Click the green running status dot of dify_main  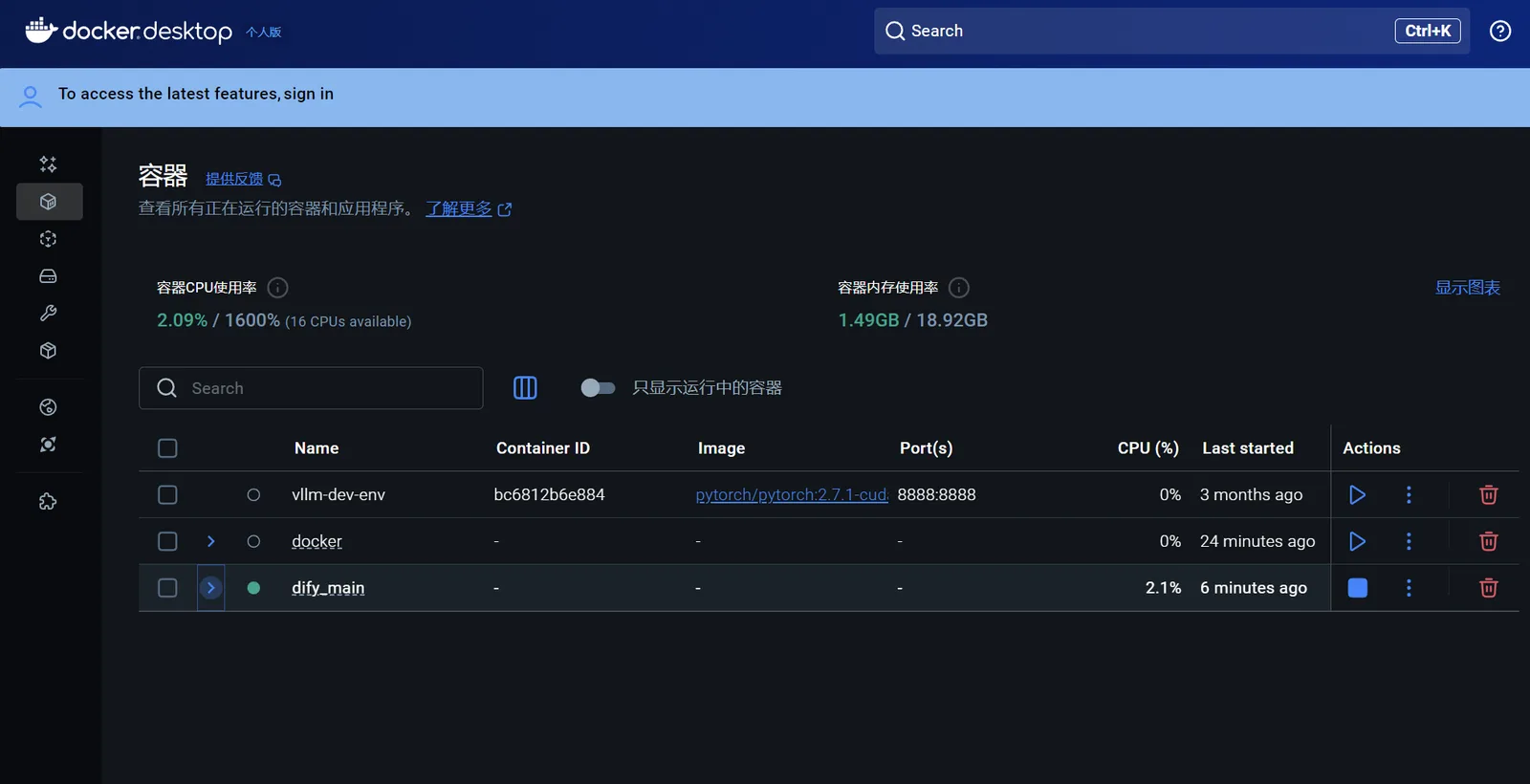253,588
